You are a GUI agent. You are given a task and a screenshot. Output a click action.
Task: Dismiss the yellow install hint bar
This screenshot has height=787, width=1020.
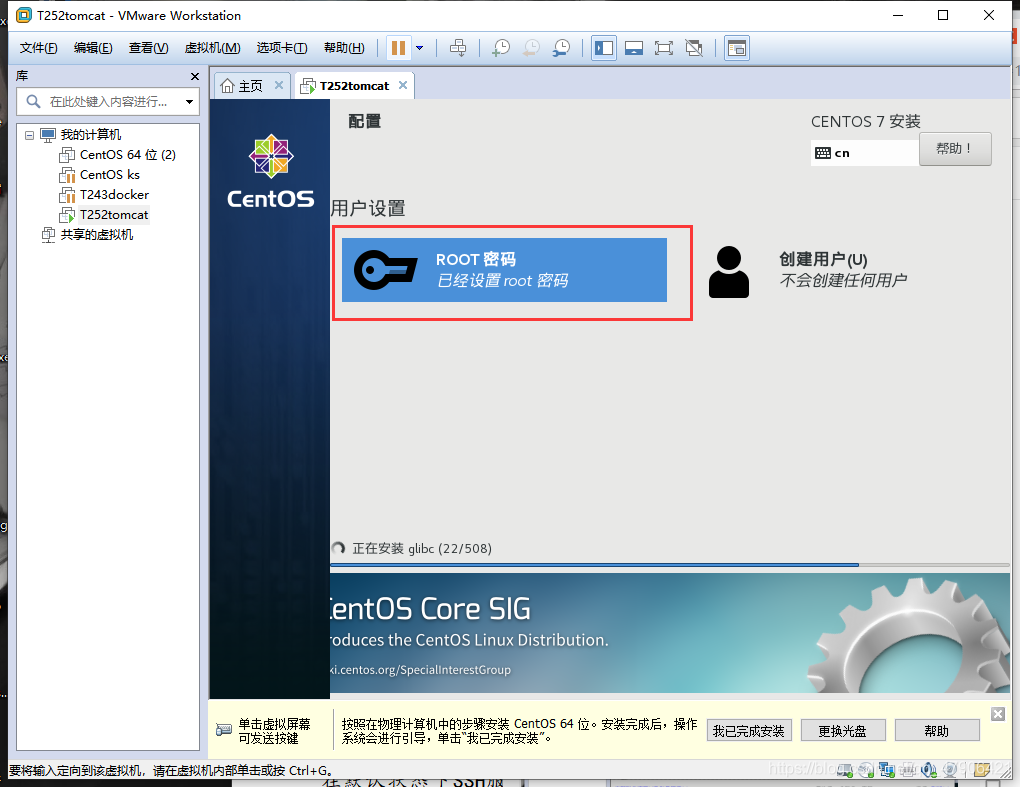[997, 714]
